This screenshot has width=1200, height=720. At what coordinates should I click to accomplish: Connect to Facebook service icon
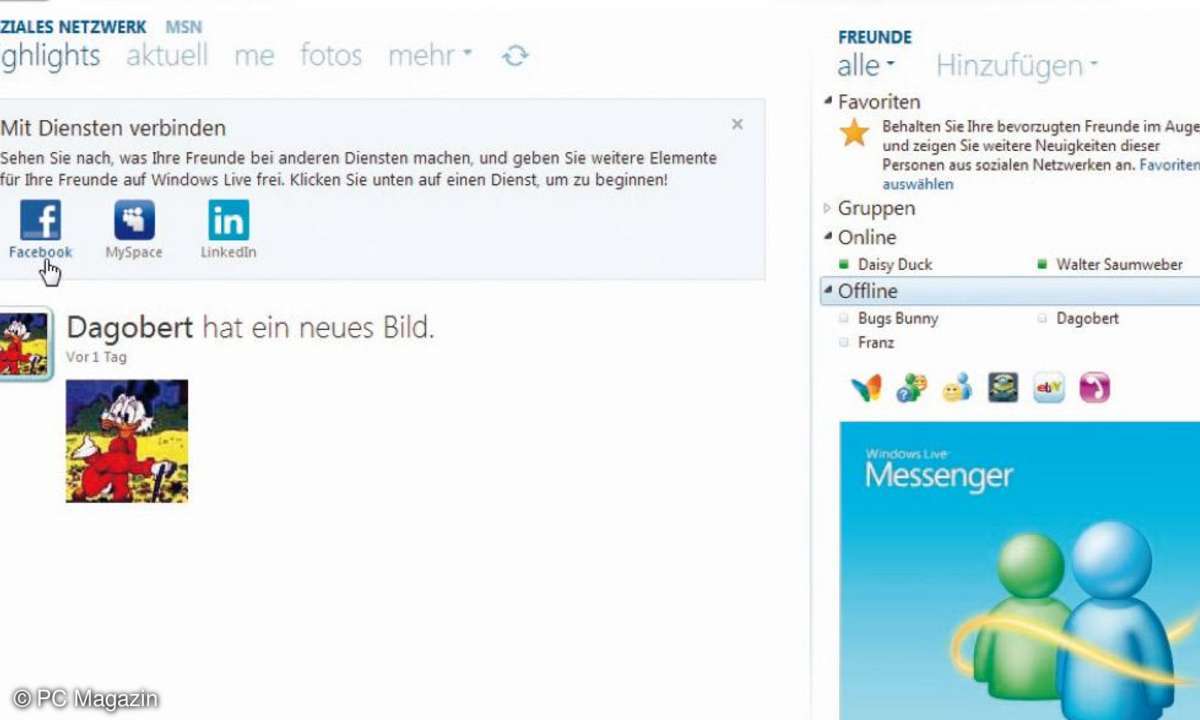coord(41,220)
